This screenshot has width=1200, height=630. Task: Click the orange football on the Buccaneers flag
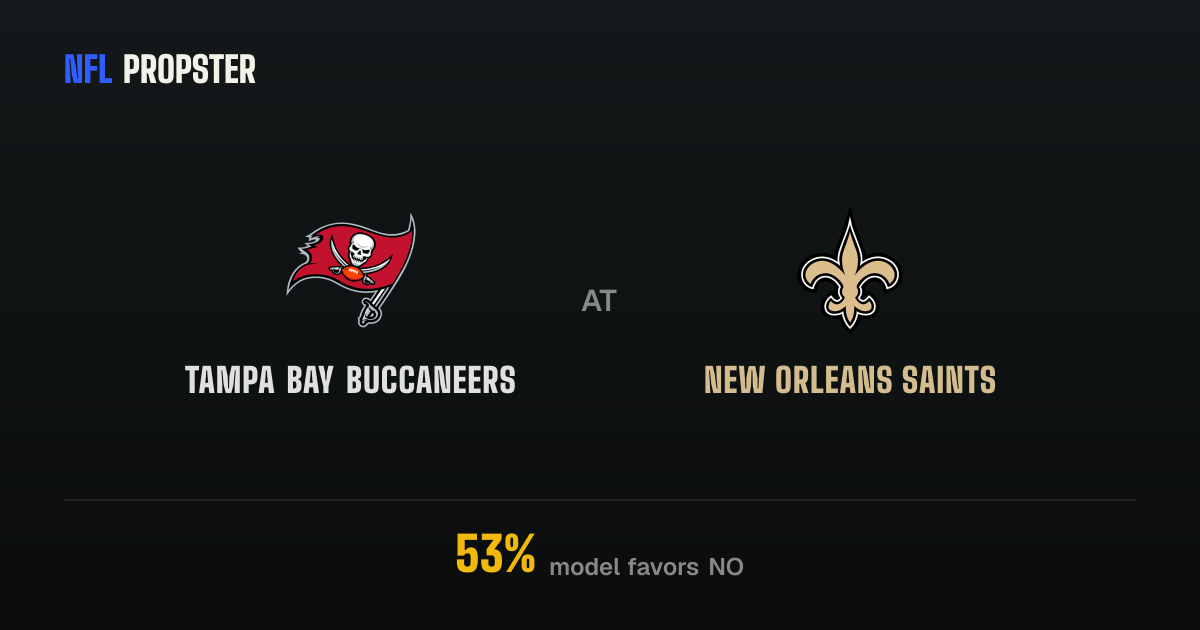(354, 271)
